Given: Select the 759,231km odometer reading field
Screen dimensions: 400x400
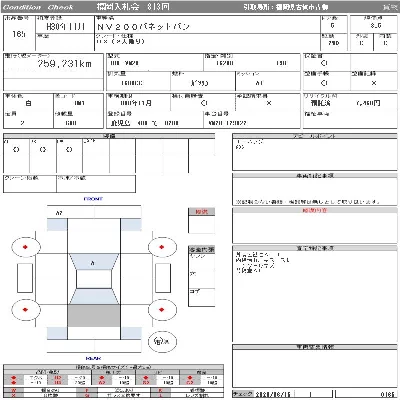Looking at the screenshot, I should point(64,64).
